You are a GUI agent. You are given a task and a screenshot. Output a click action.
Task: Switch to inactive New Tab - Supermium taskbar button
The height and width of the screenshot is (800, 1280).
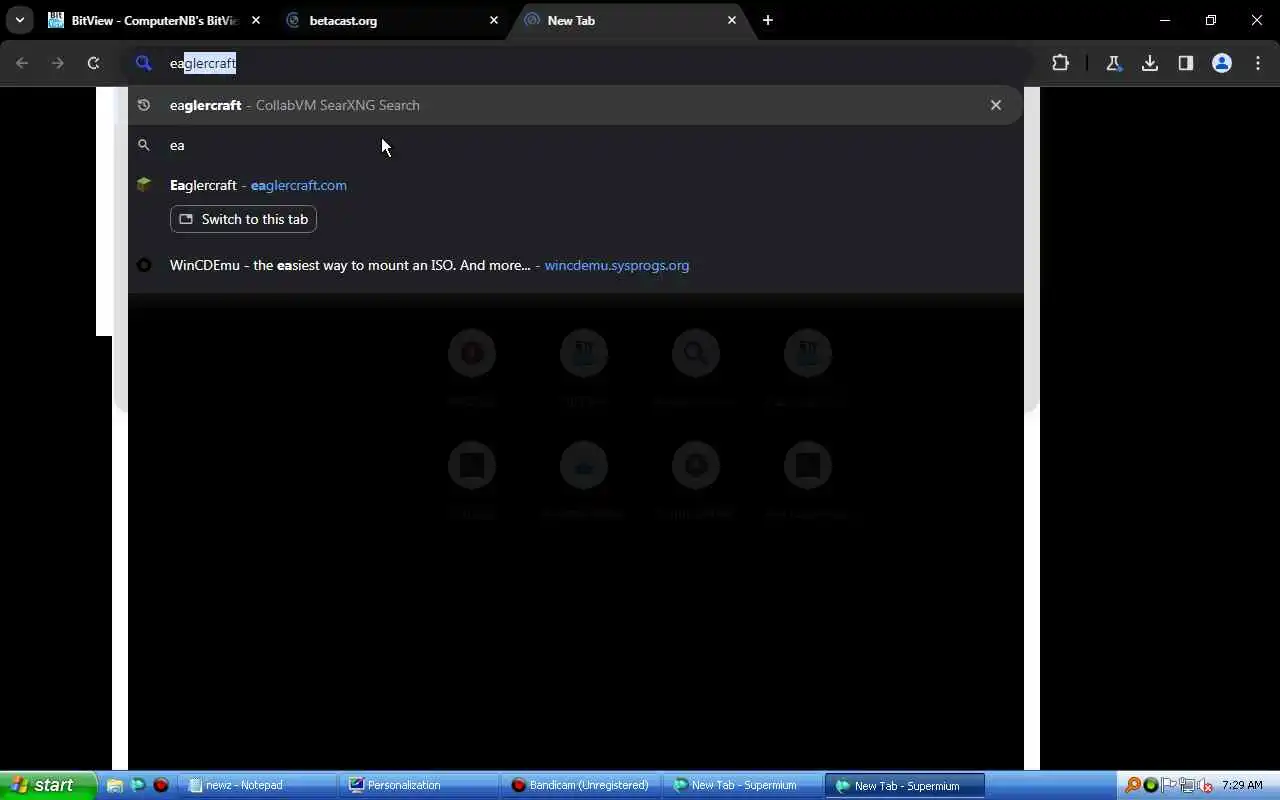(x=744, y=785)
